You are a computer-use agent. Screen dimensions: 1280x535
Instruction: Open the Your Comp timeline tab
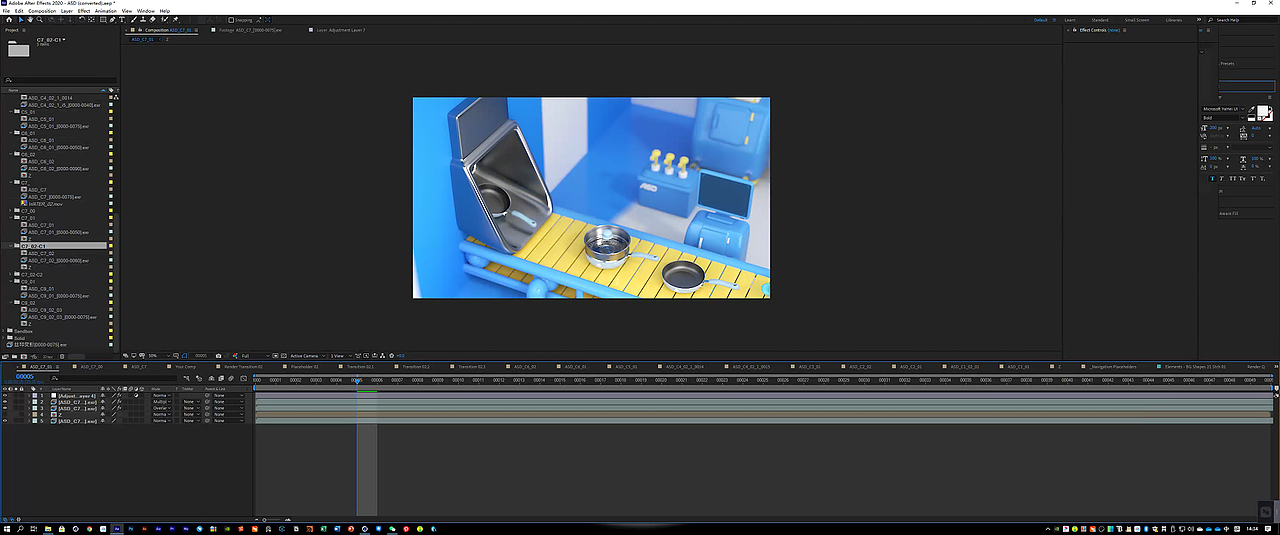coord(185,367)
